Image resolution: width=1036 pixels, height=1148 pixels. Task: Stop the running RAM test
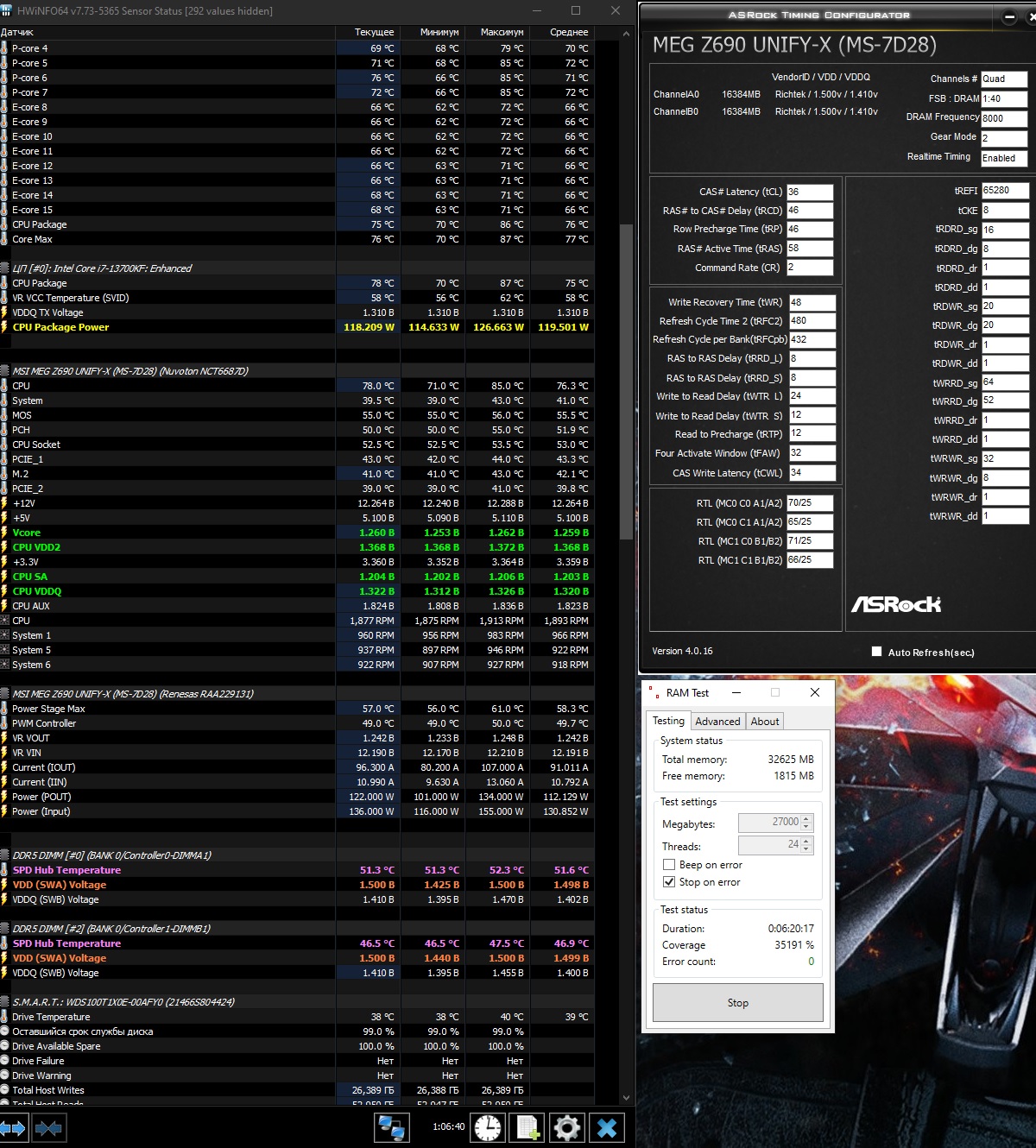(x=738, y=1003)
